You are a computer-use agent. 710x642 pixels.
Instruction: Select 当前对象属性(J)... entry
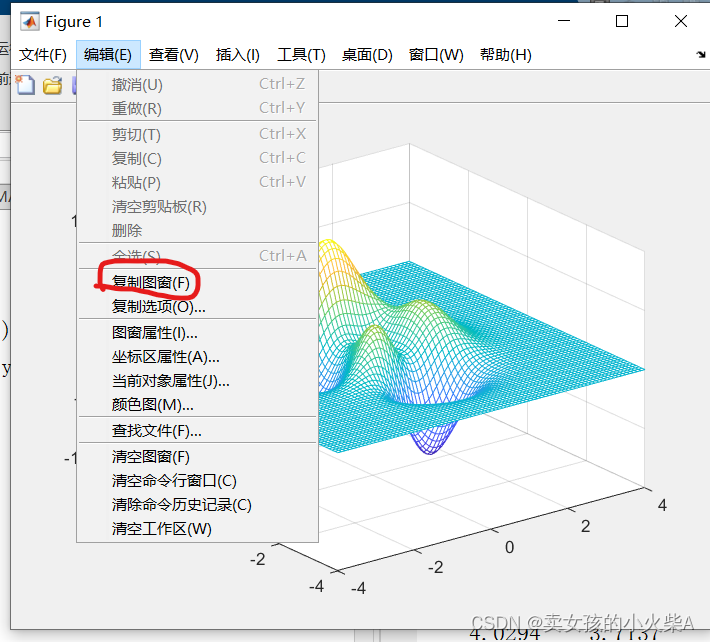[x=197, y=381]
